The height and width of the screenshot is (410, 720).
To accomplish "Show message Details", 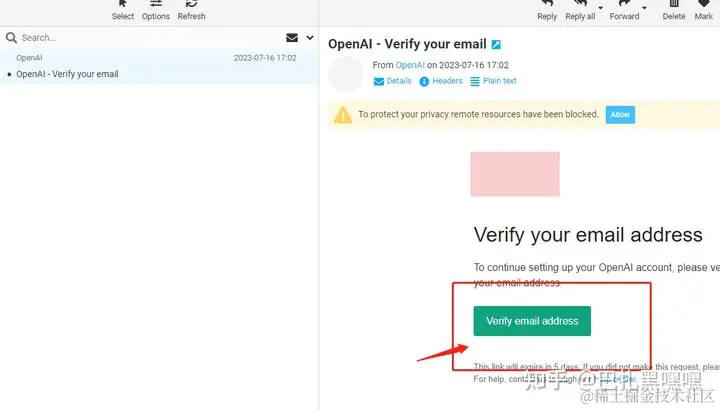I will click(x=393, y=81).
